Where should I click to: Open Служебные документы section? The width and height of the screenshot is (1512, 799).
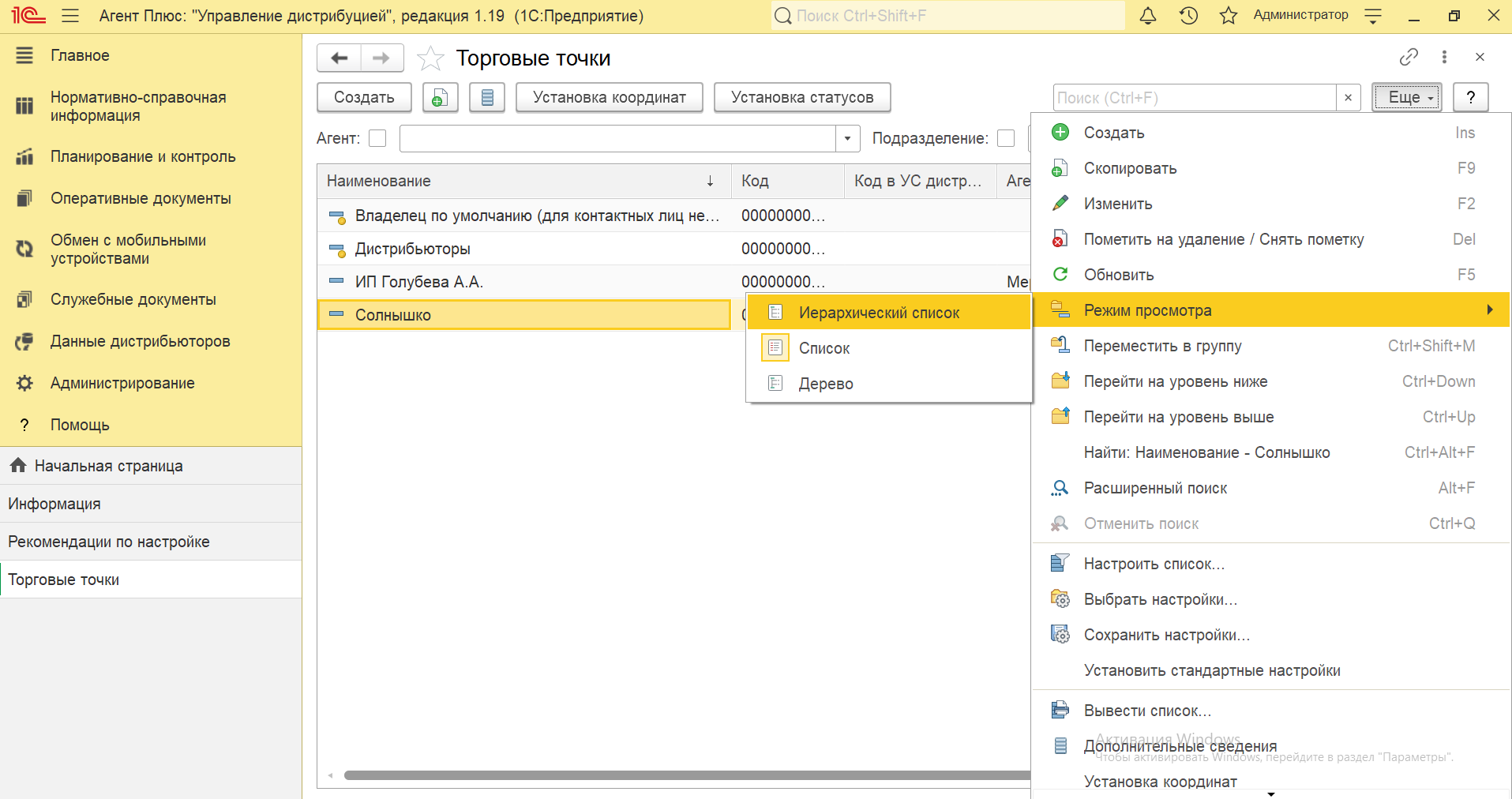click(151, 299)
